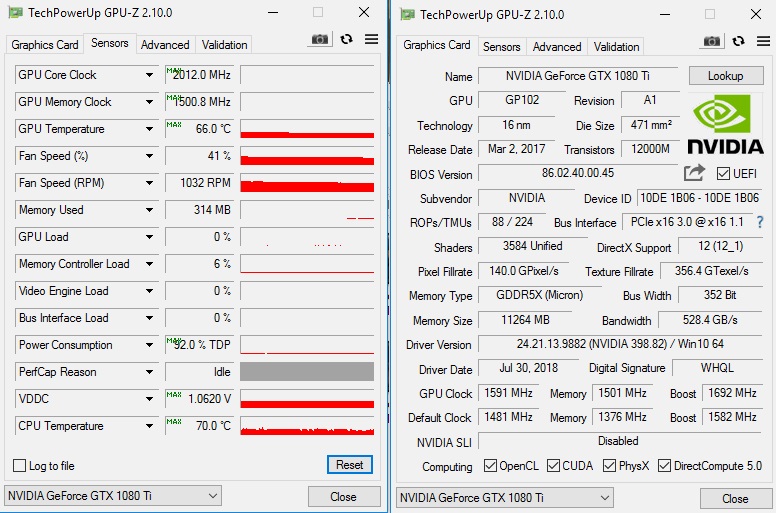Click the GPU name field 'NVIDIA GeForce GTX 1080 Ti'

578,76
